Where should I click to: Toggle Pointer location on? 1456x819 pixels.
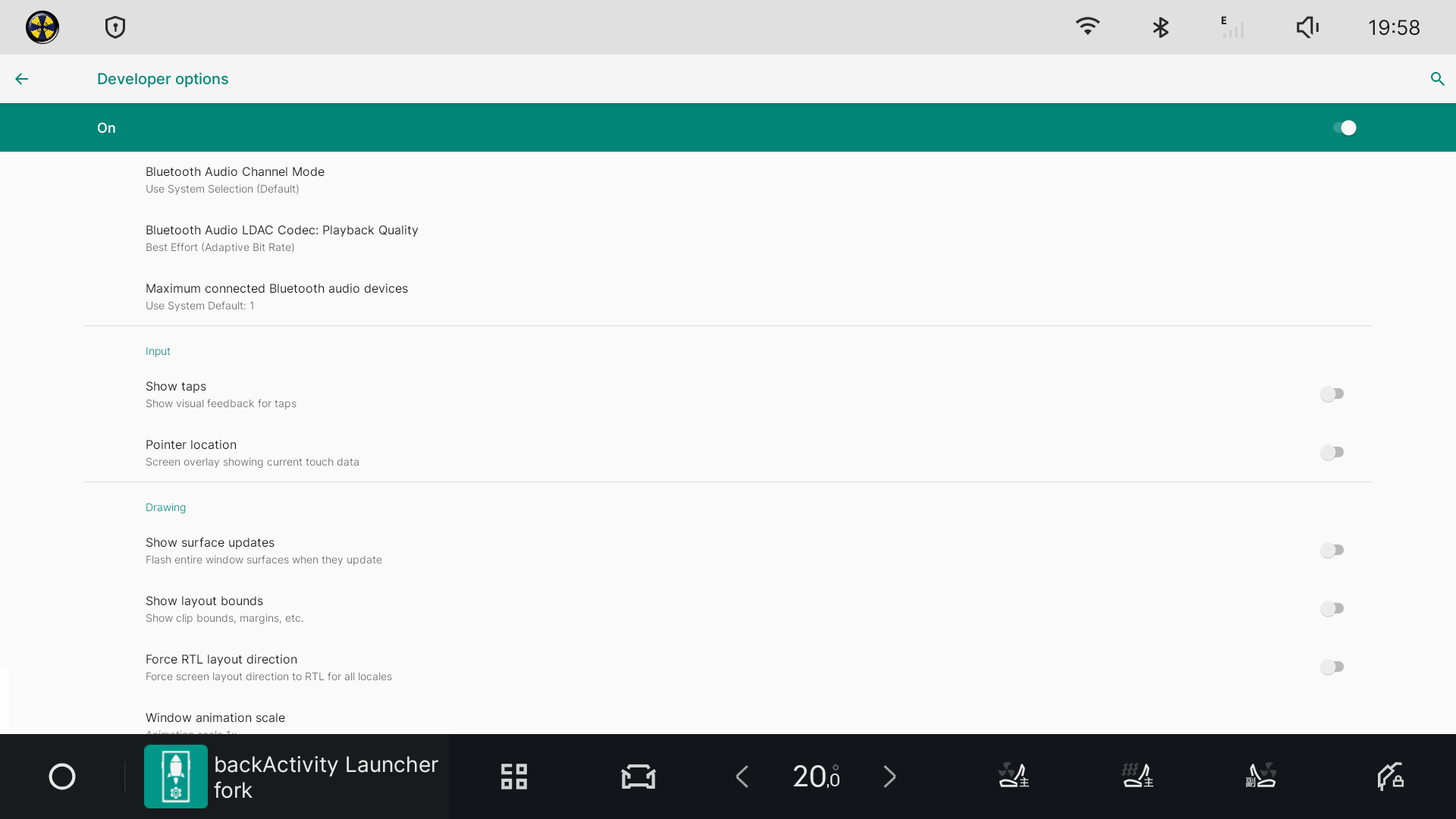[1332, 453]
